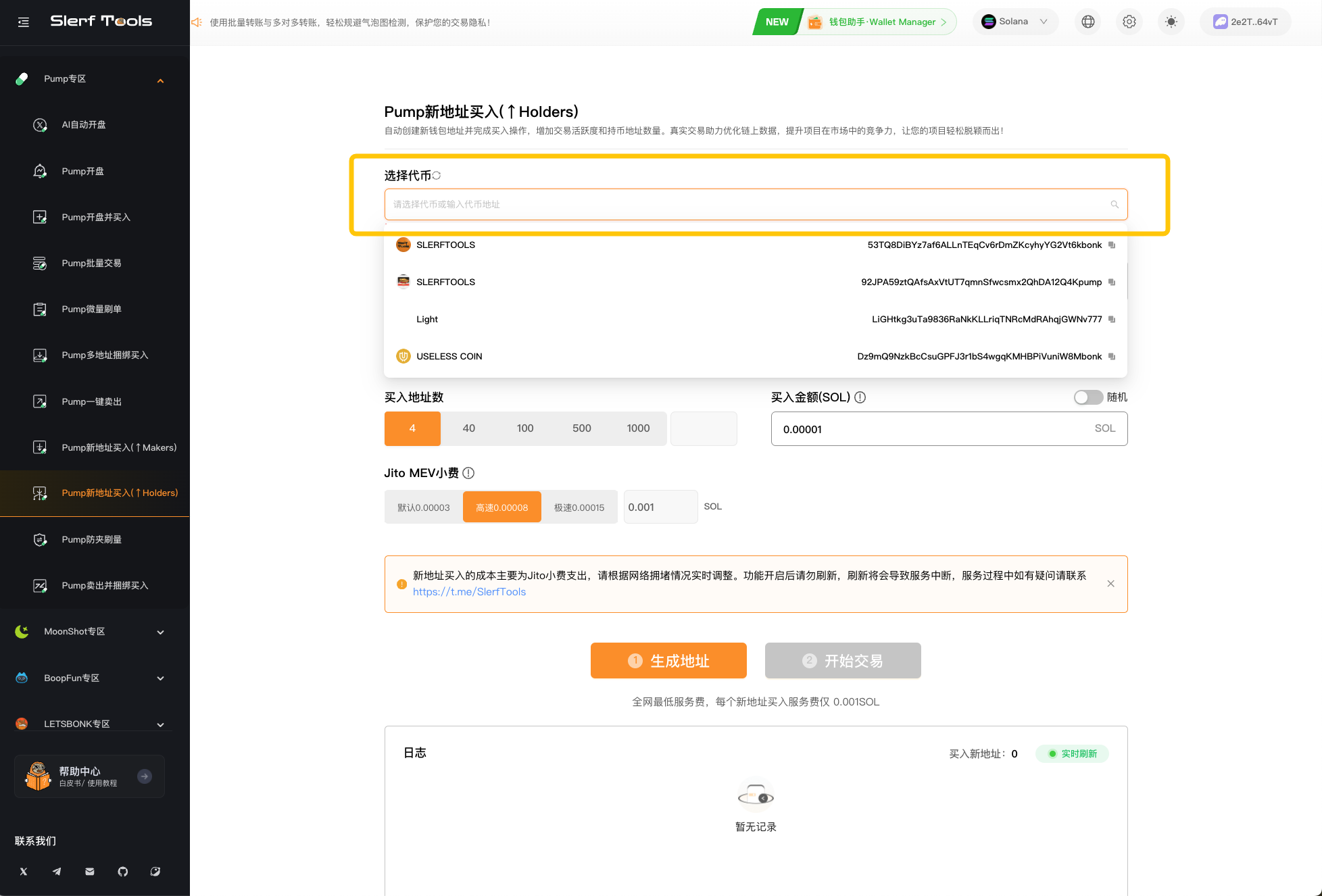Open Pump卖出并捆绑买入 menu item
This screenshot has width=1322, height=896.
point(95,585)
